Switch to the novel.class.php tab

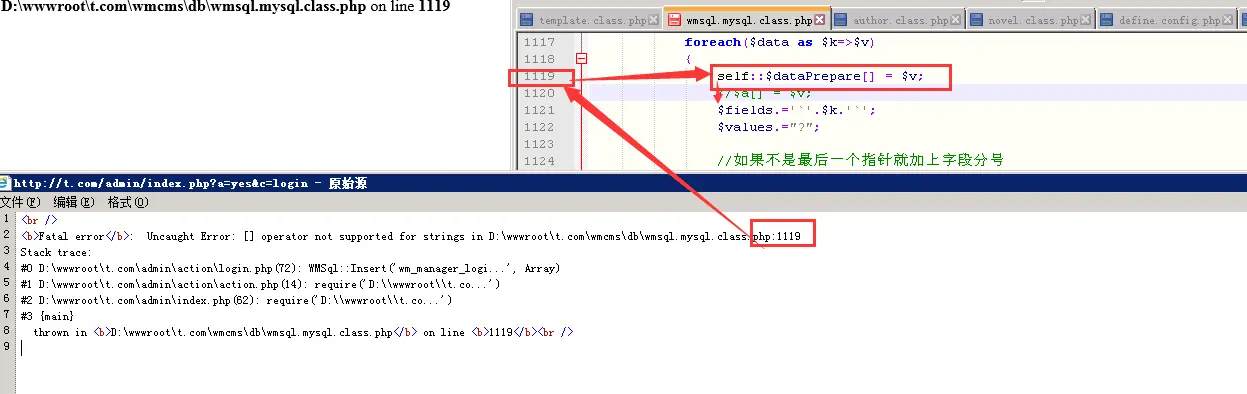tap(1033, 20)
